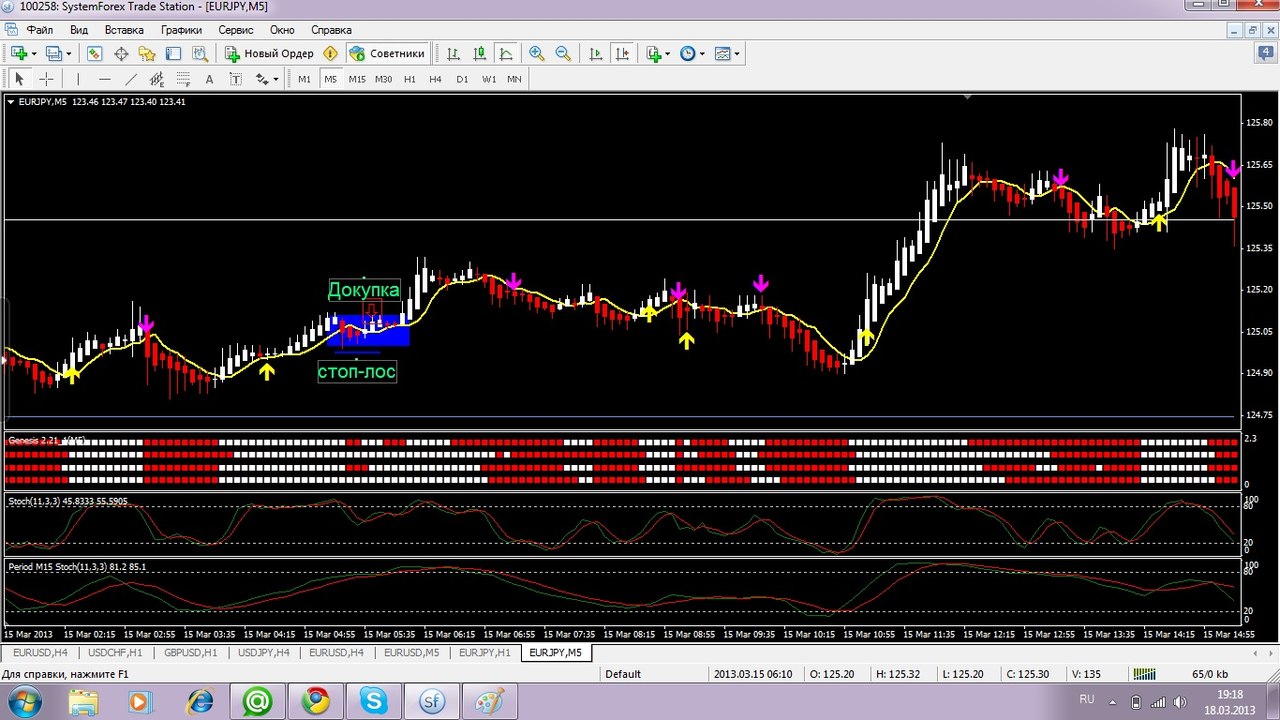Zoom in on the chart

click(537, 53)
